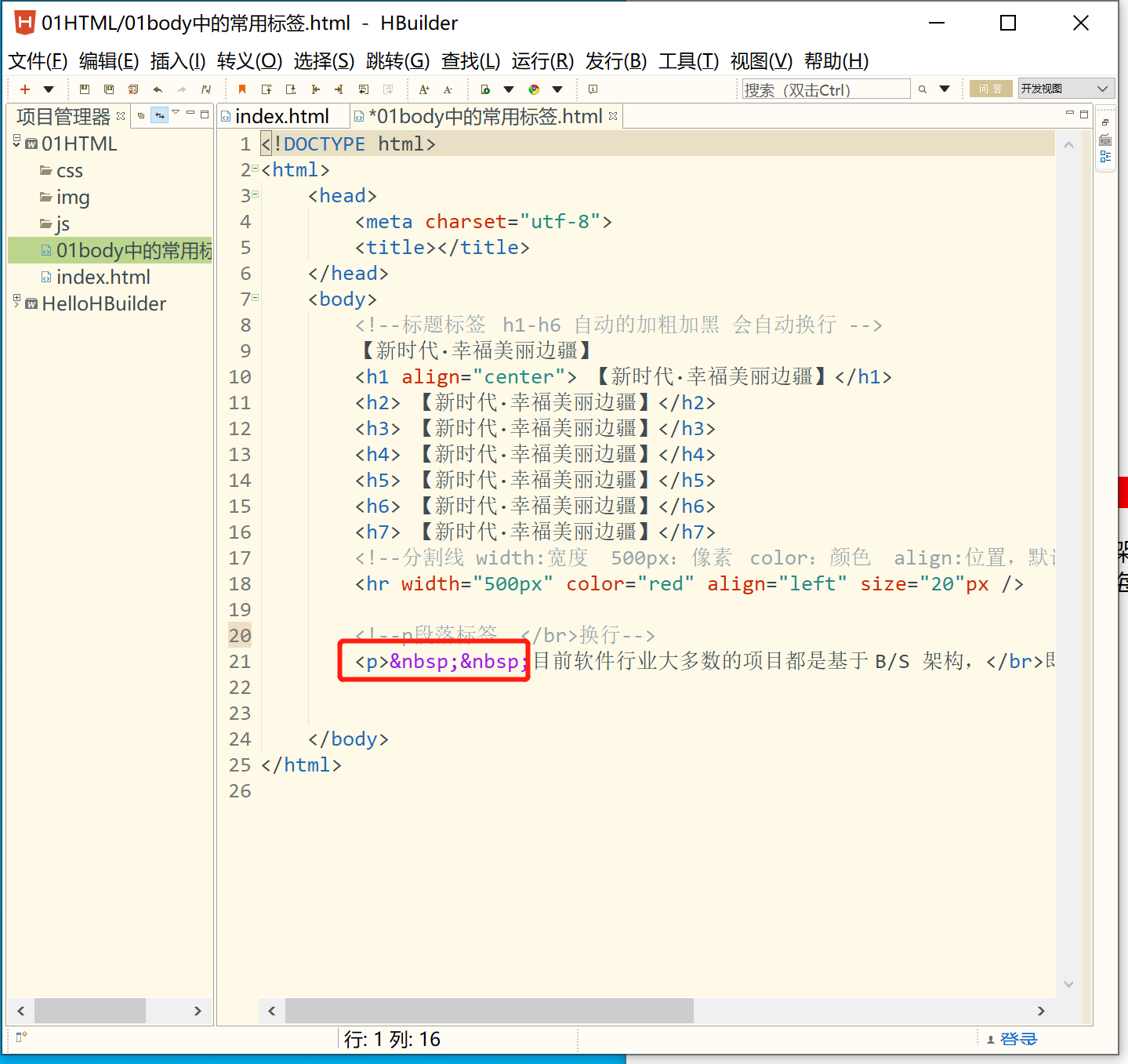Select 01body中的常用标 file in project tree
The image size is (1128, 1064).
point(133,250)
